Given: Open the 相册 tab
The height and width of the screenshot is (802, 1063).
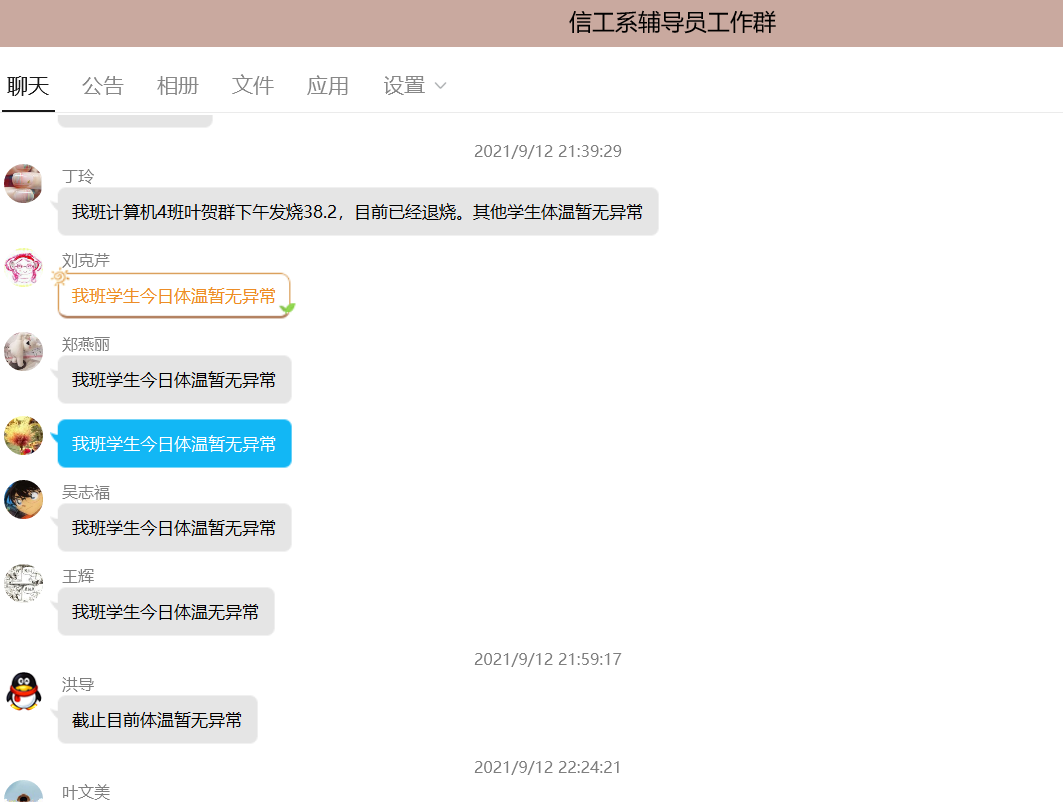Looking at the screenshot, I should pos(177,86).
